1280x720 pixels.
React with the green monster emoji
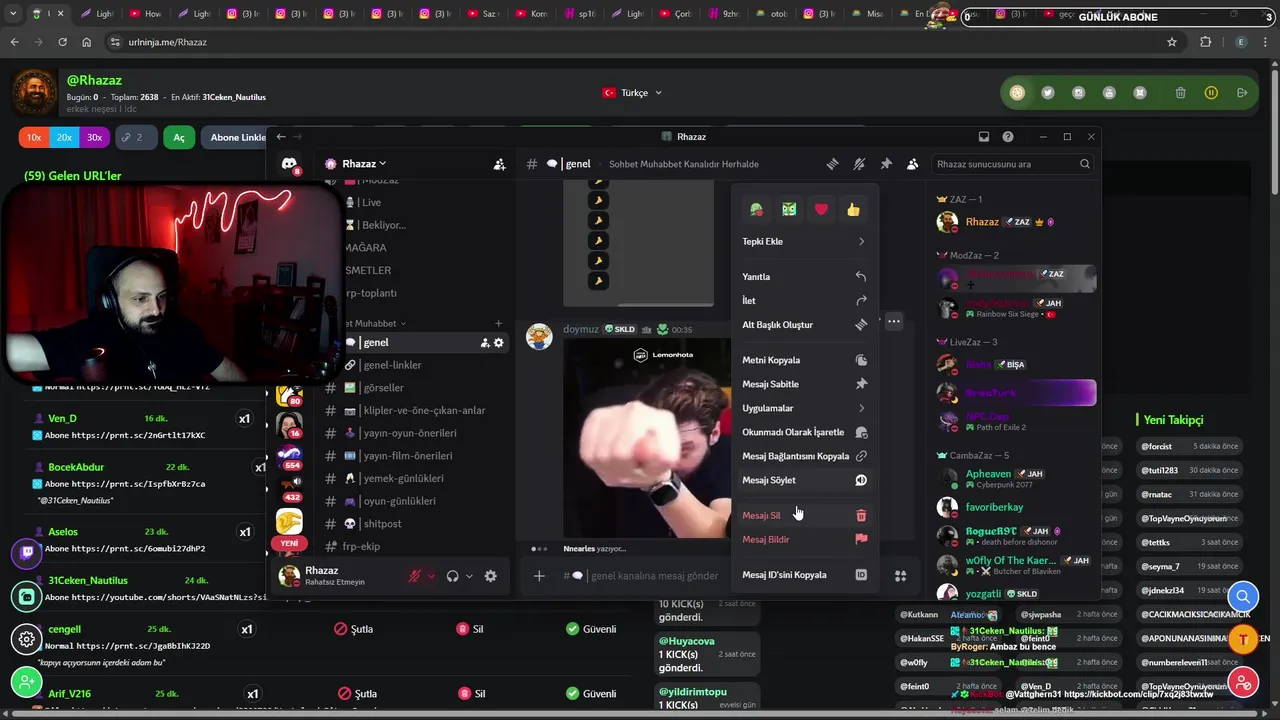pos(789,209)
